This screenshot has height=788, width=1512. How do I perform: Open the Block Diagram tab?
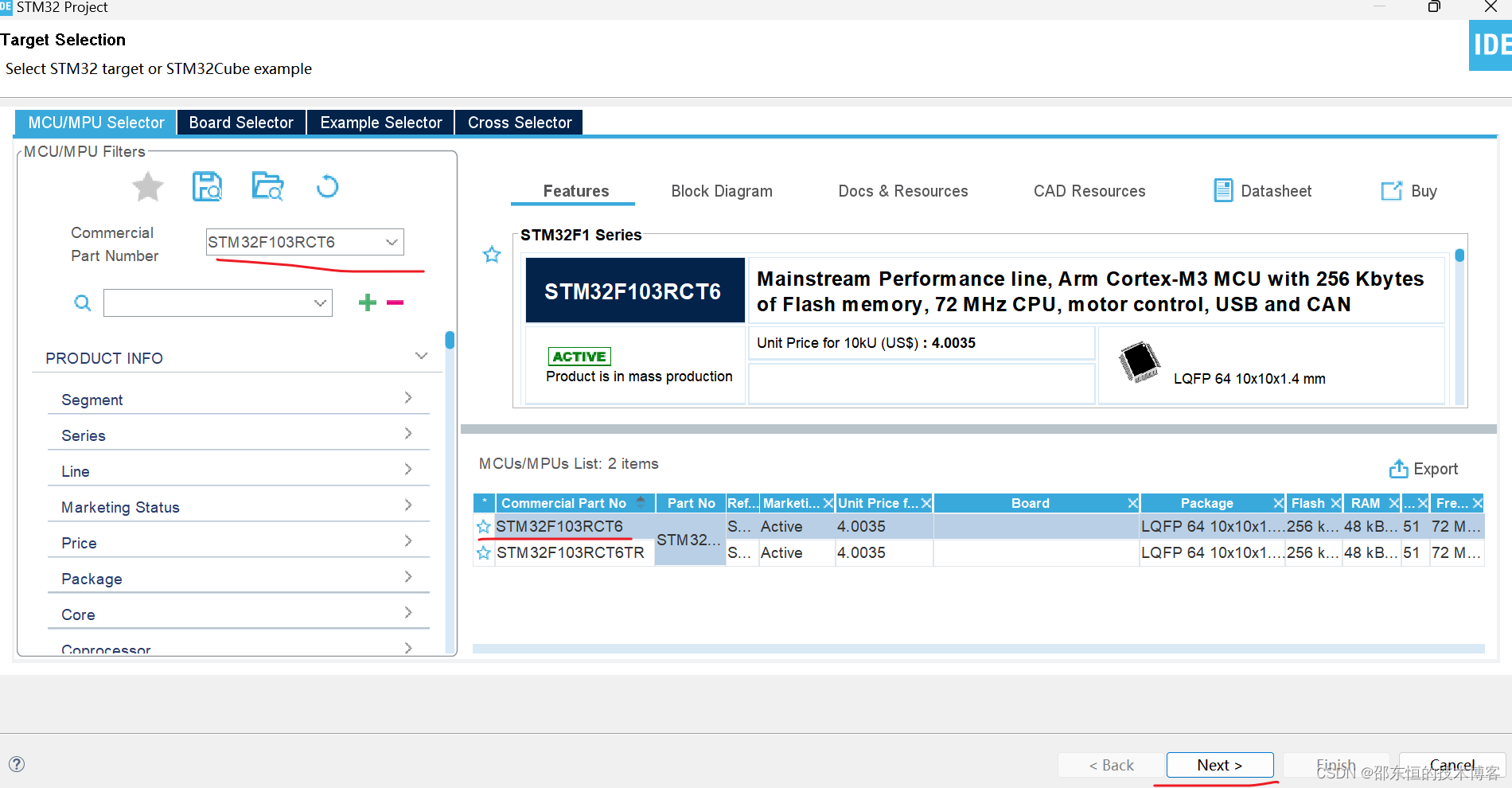click(x=722, y=191)
